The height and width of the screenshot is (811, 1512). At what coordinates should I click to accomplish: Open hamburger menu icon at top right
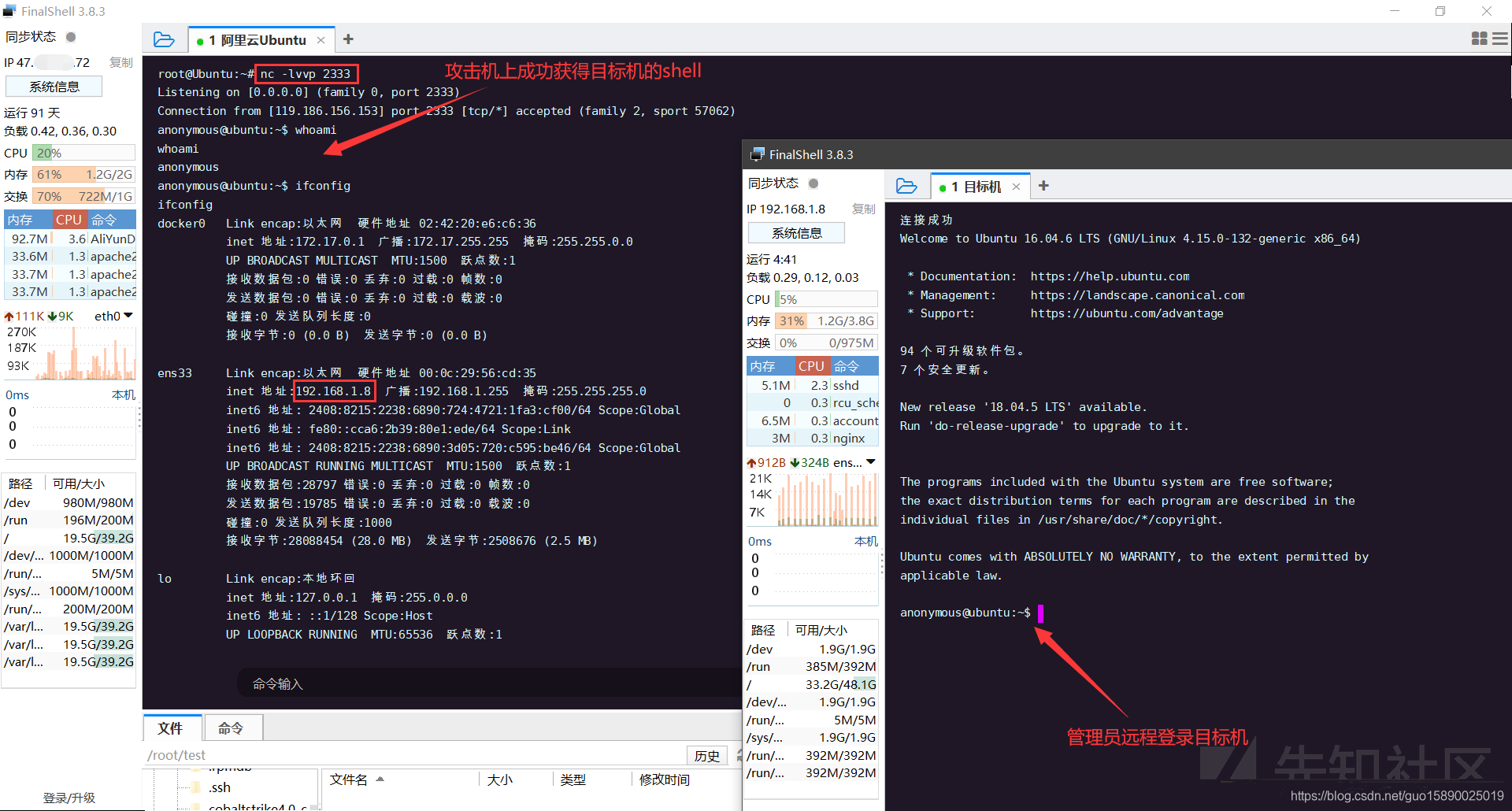pos(1500,39)
